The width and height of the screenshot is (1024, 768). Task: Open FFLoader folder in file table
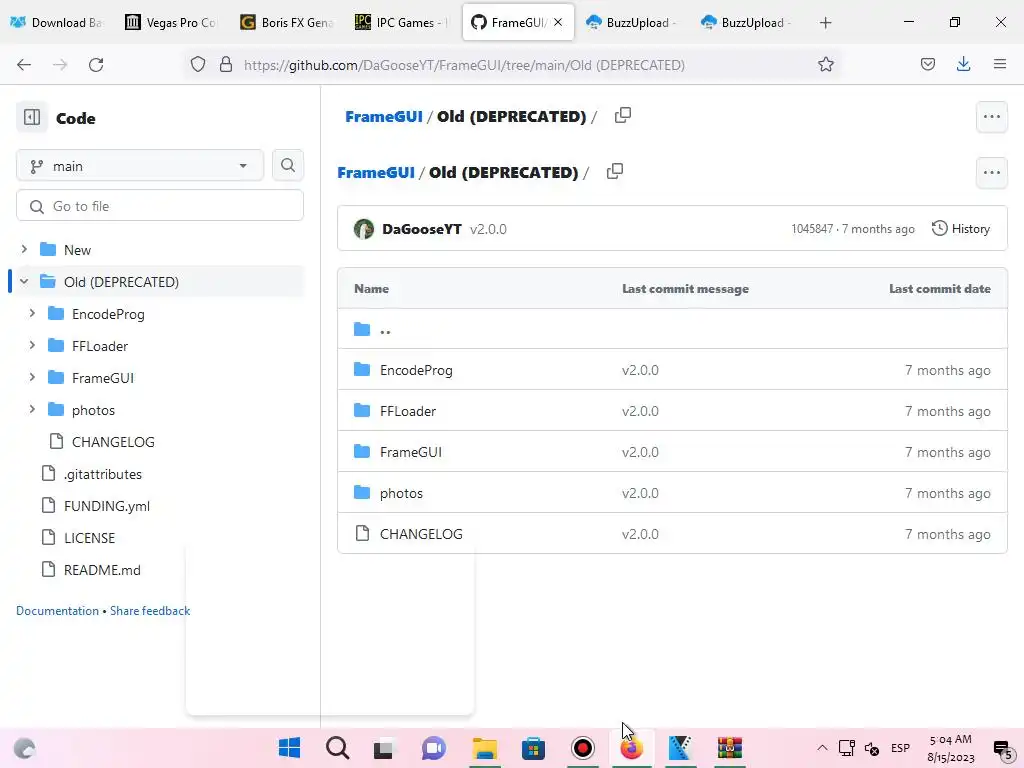(408, 411)
